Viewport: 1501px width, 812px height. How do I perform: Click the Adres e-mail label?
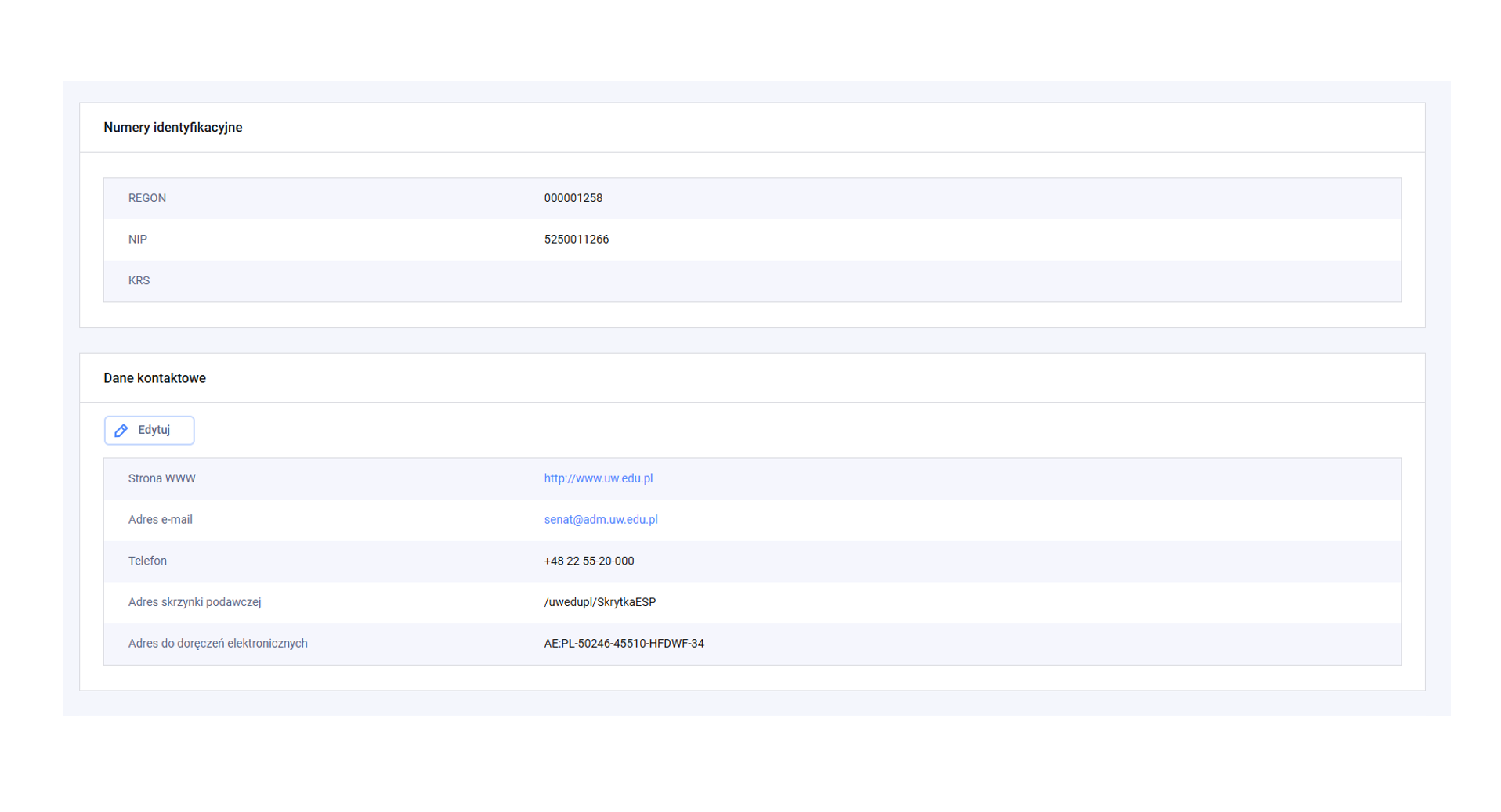click(160, 520)
